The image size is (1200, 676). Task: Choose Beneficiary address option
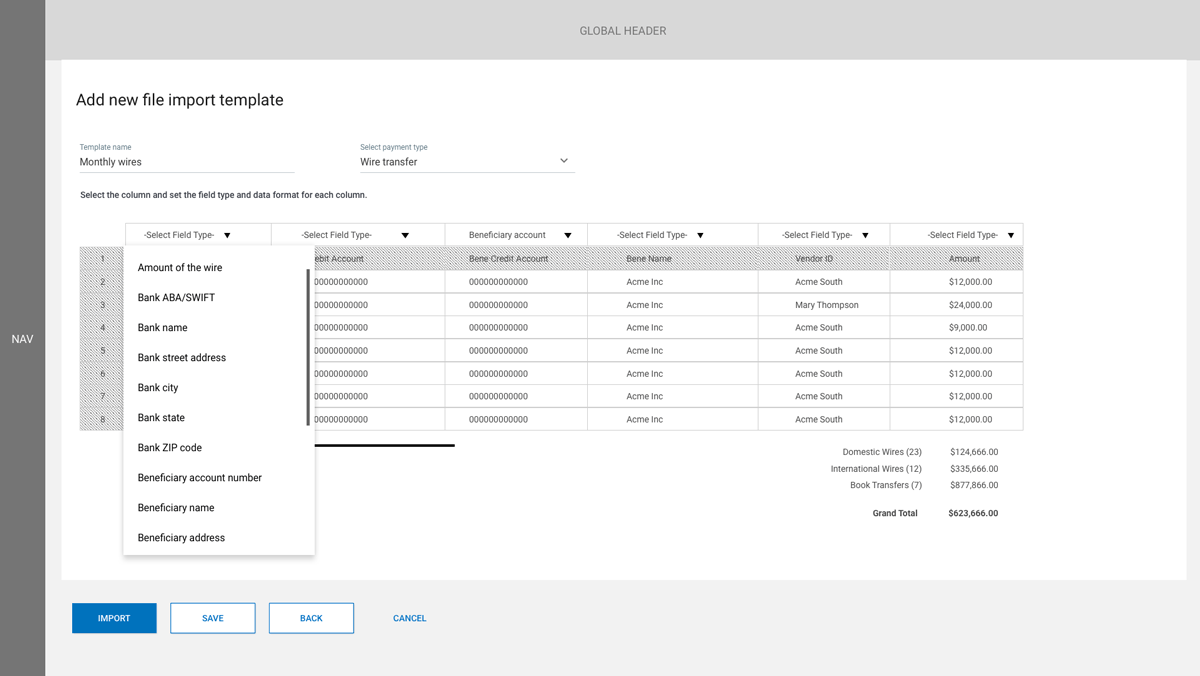click(219, 538)
